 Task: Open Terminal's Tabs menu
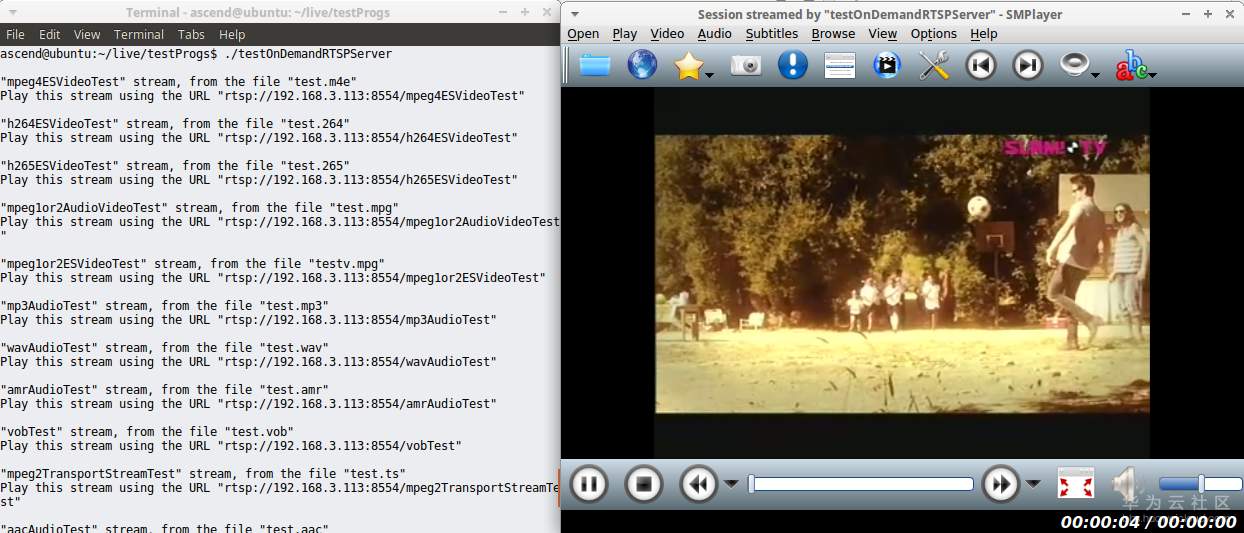click(192, 34)
